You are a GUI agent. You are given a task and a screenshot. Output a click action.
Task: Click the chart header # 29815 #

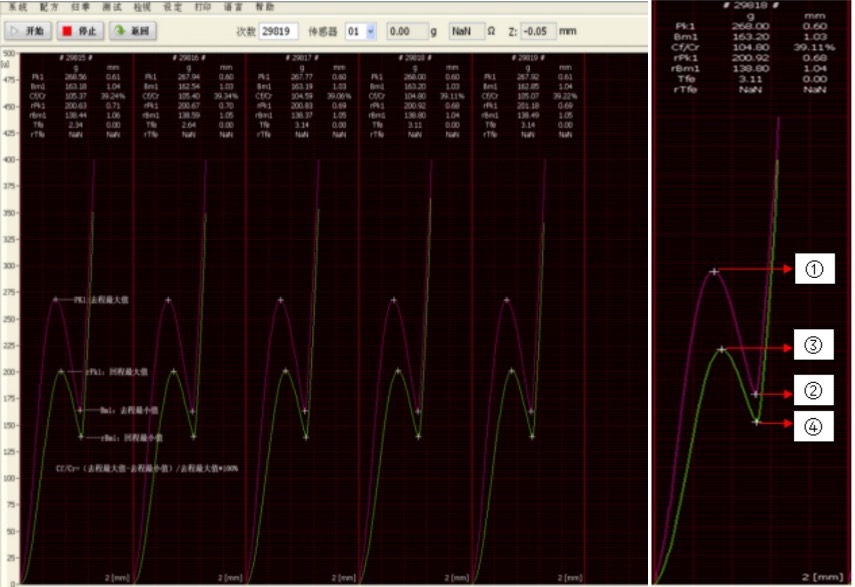(76, 57)
